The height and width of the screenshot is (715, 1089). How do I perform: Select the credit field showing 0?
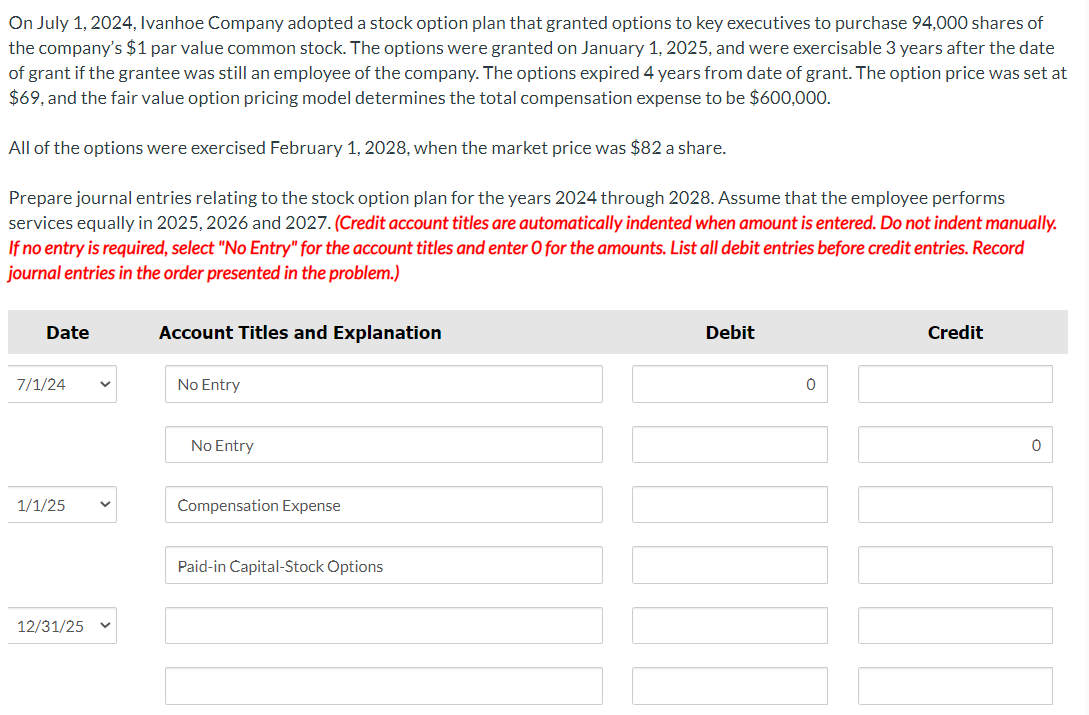click(x=954, y=444)
